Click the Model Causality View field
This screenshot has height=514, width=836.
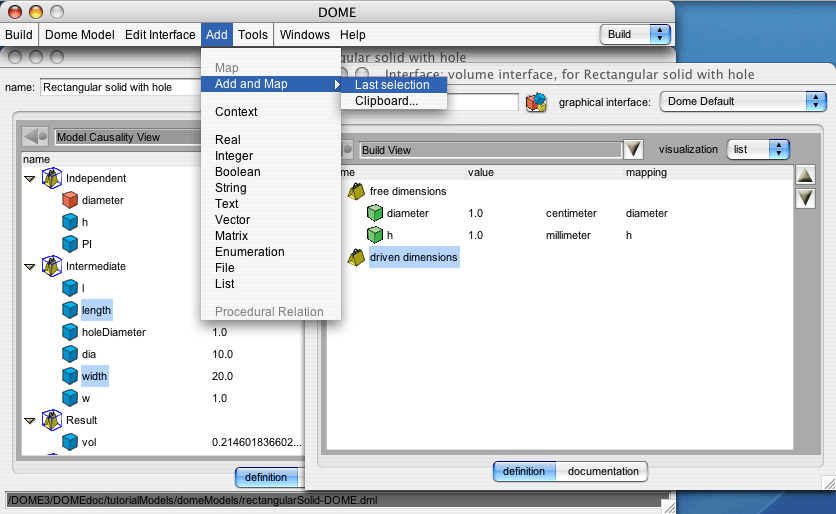(128, 137)
